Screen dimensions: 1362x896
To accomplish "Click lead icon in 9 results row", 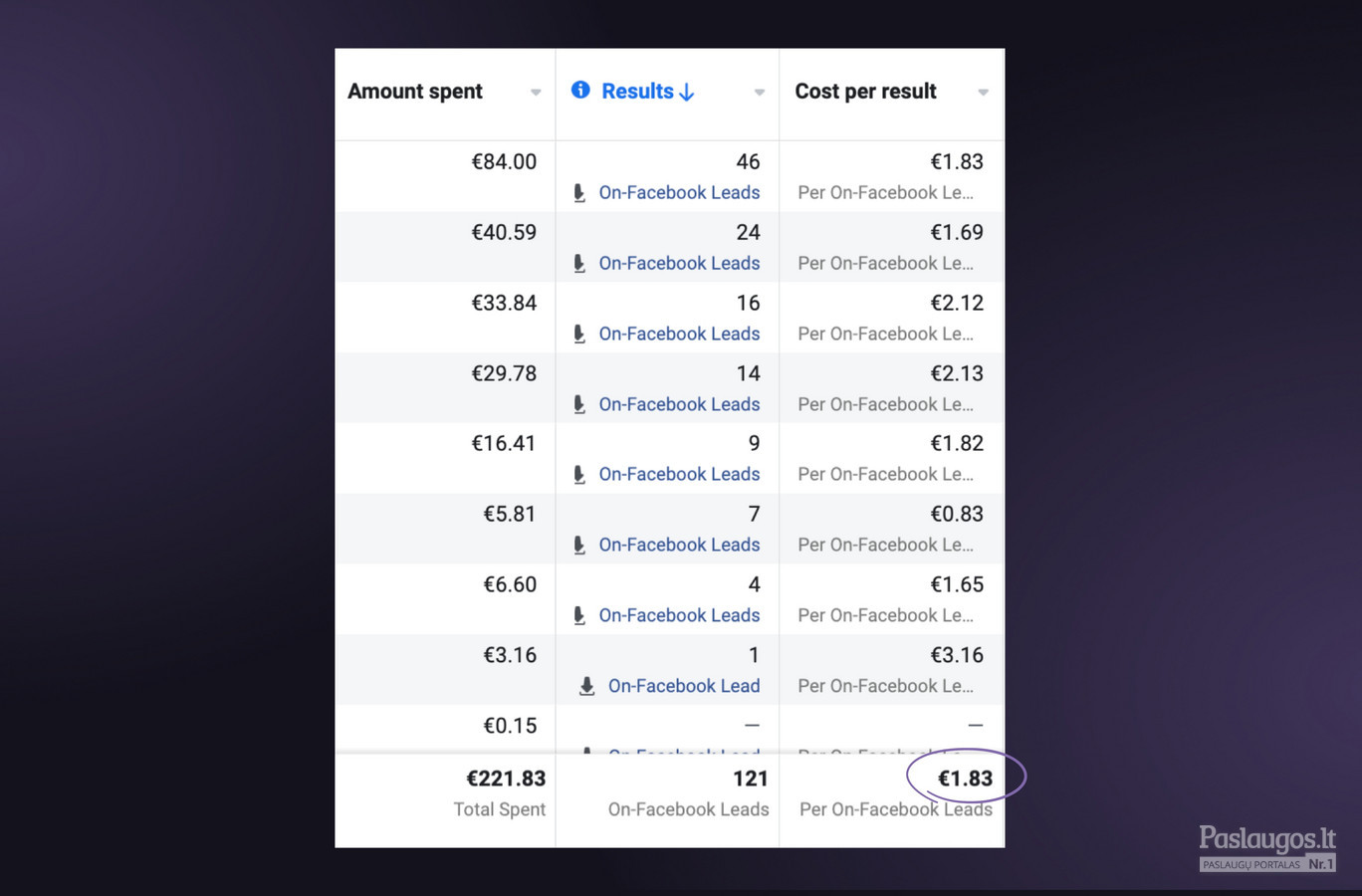I will (x=579, y=475).
